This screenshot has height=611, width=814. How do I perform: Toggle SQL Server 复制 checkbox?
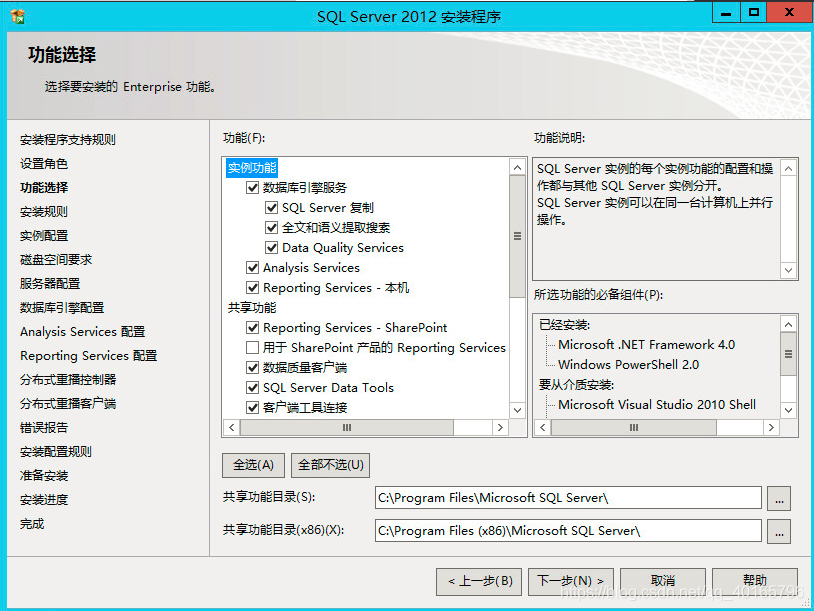[x=272, y=208]
